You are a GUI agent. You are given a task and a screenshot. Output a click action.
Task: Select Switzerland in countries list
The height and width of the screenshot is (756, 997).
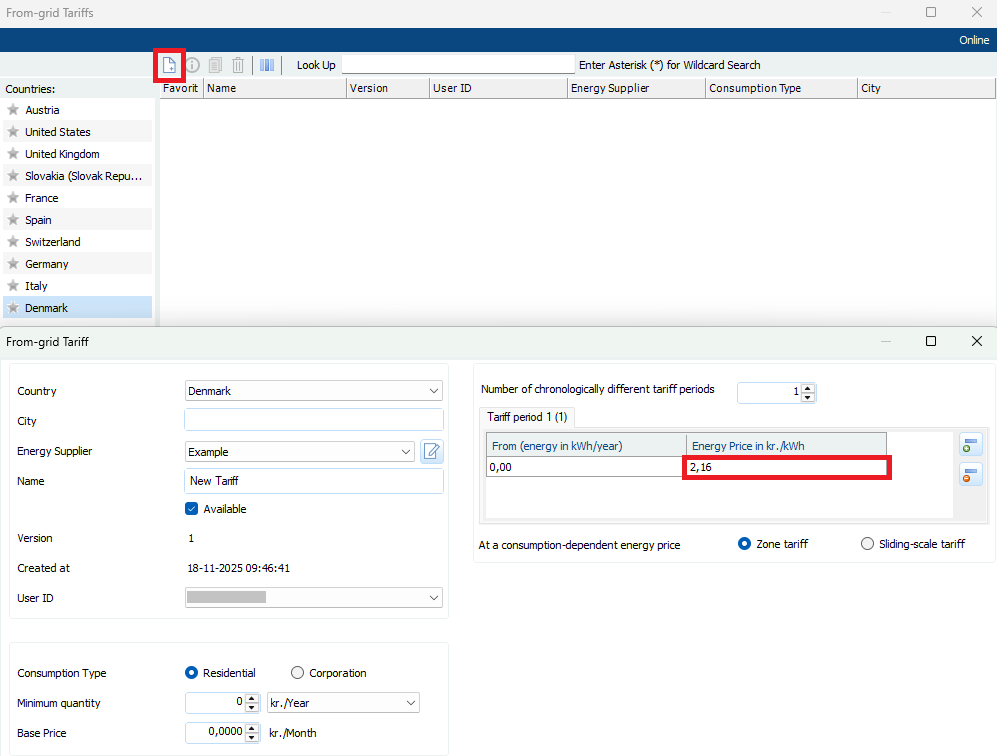pos(53,242)
